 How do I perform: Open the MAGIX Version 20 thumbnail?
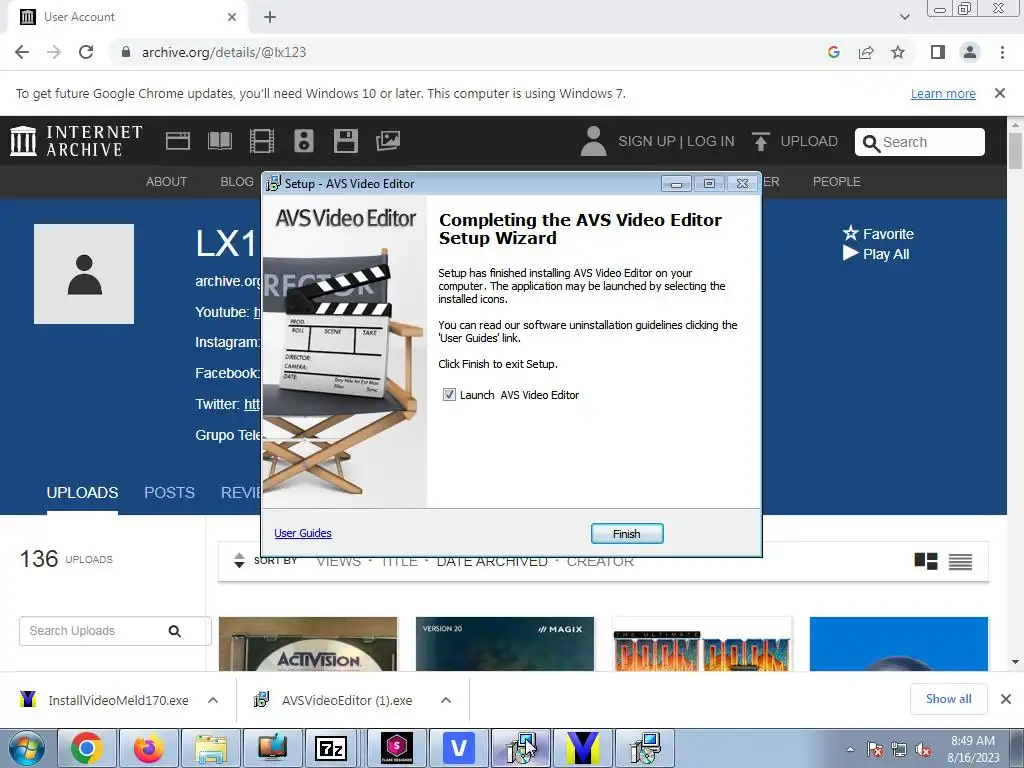pyautogui.click(x=505, y=644)
